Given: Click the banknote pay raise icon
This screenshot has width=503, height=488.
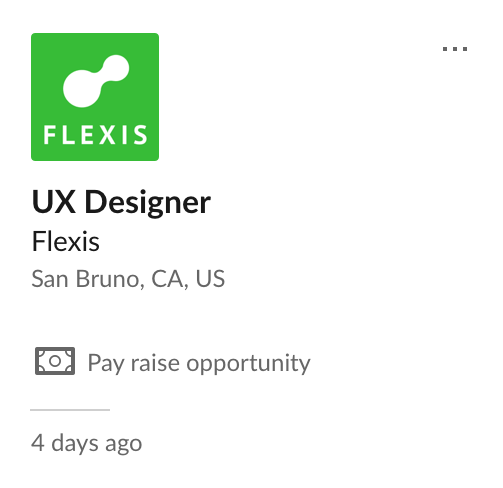Looking at the screenshot, I should [55, 361].
